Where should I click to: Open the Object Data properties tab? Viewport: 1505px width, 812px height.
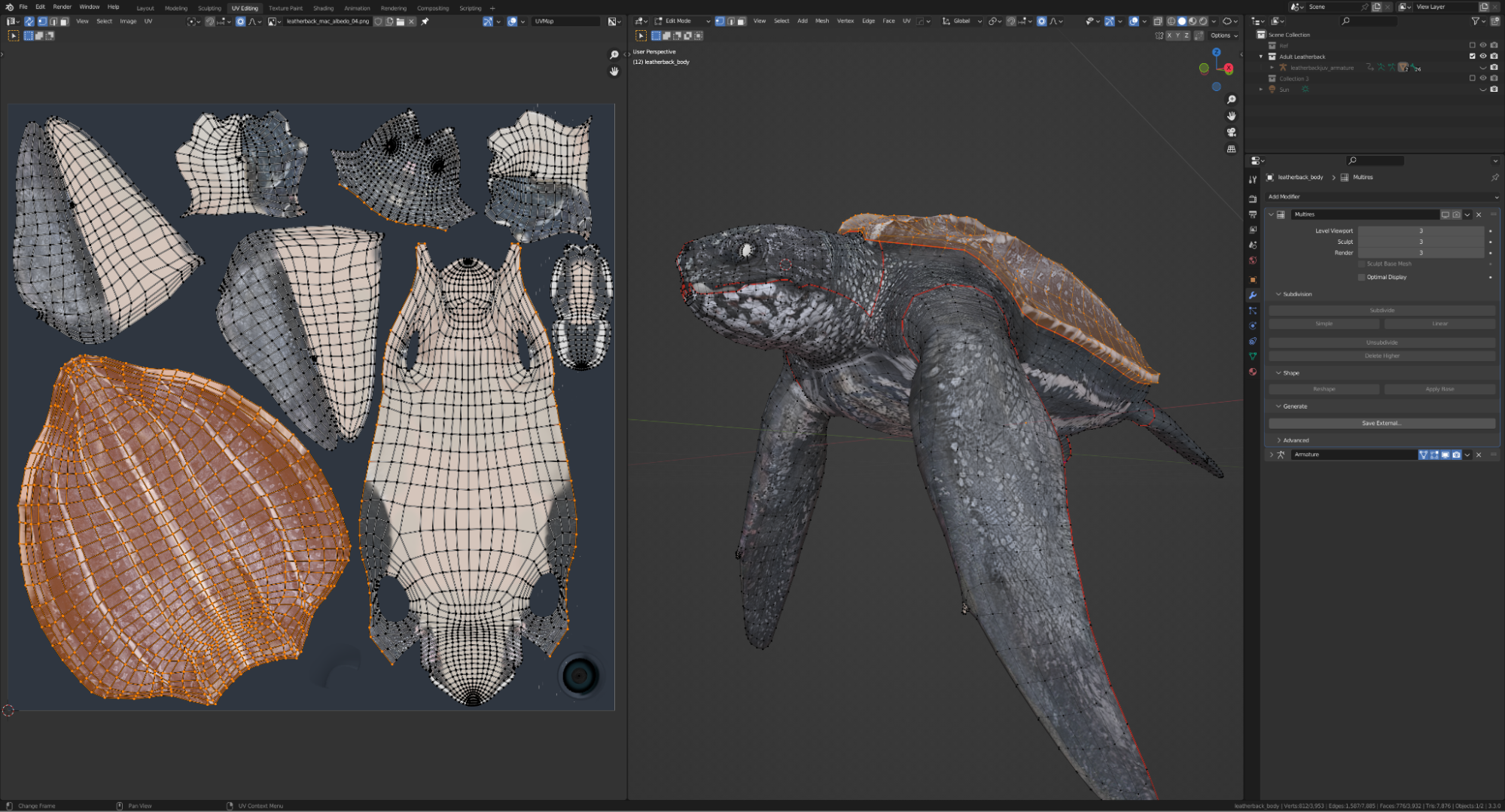coord(1253,356)
